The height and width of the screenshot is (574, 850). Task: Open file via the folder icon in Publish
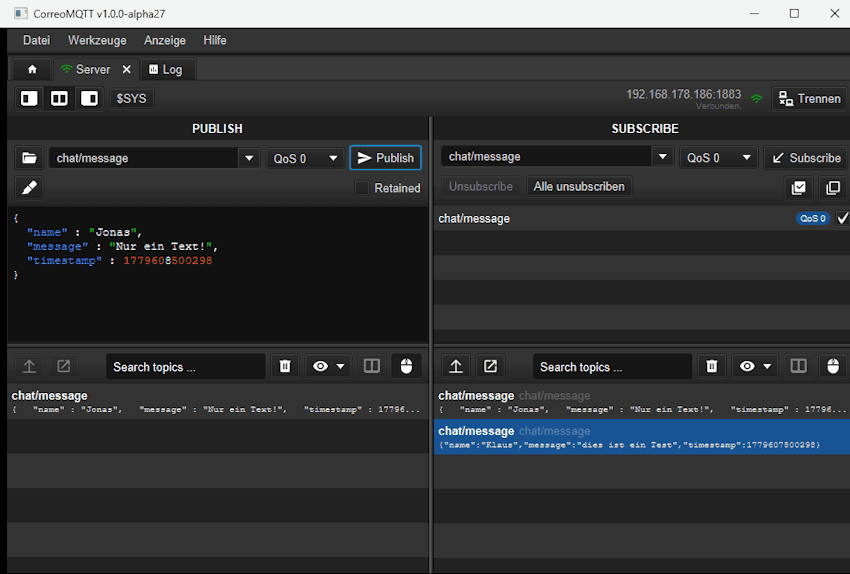coord(29,158)
